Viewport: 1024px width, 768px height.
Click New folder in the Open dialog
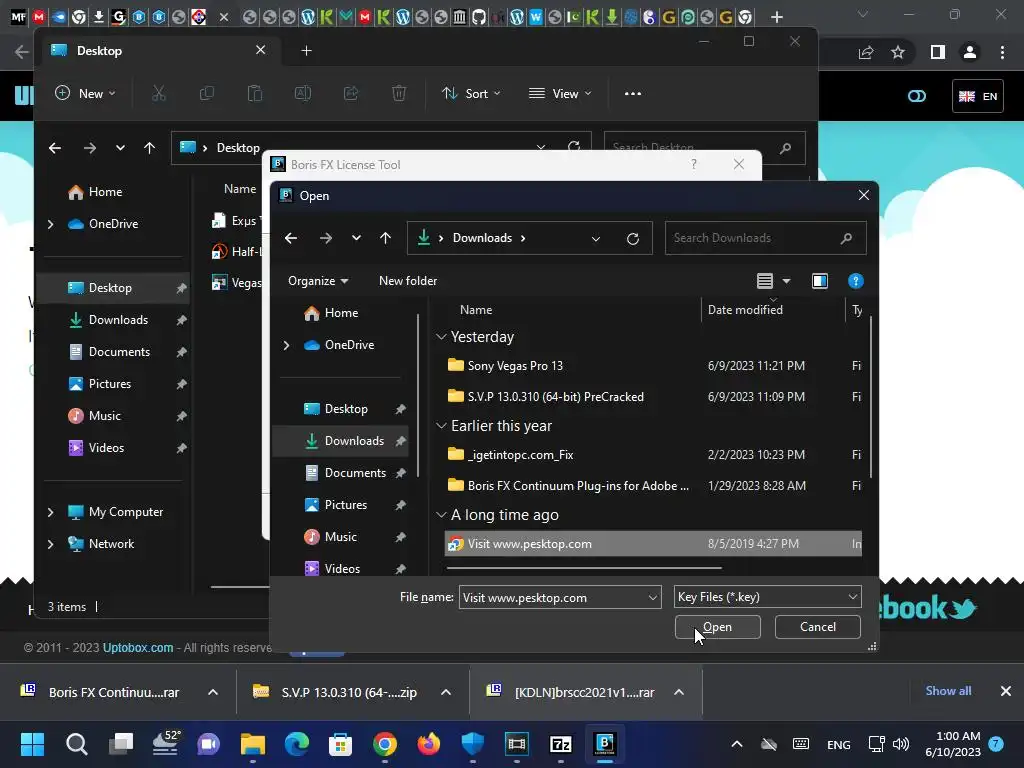click(408, 281)
